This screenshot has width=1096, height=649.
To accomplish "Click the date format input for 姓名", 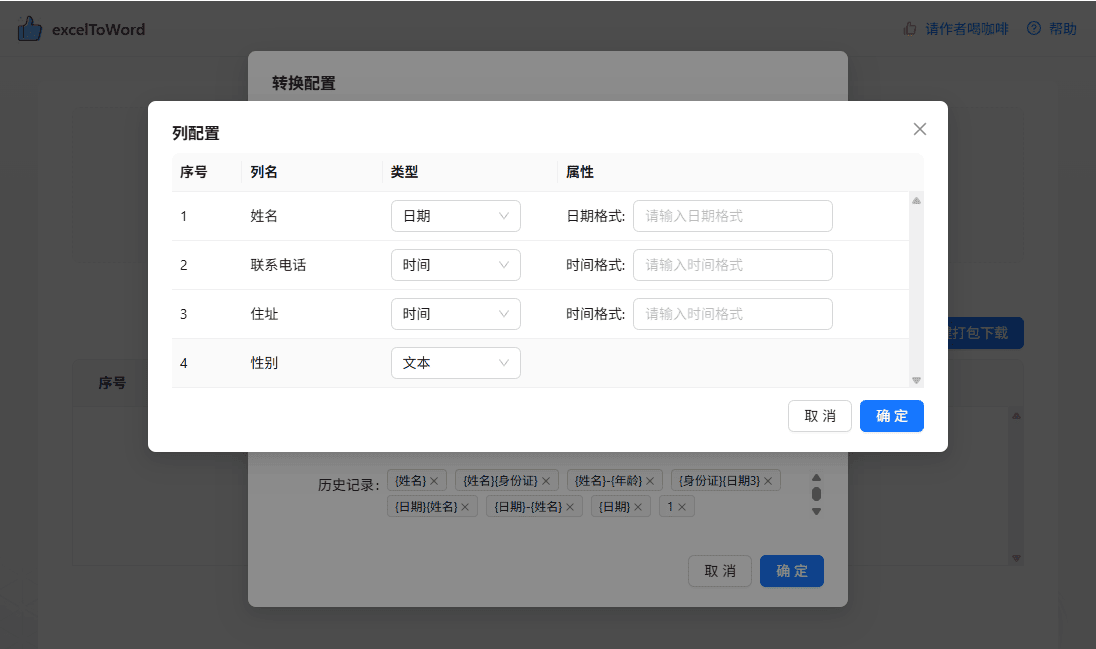I will point(733,215).
